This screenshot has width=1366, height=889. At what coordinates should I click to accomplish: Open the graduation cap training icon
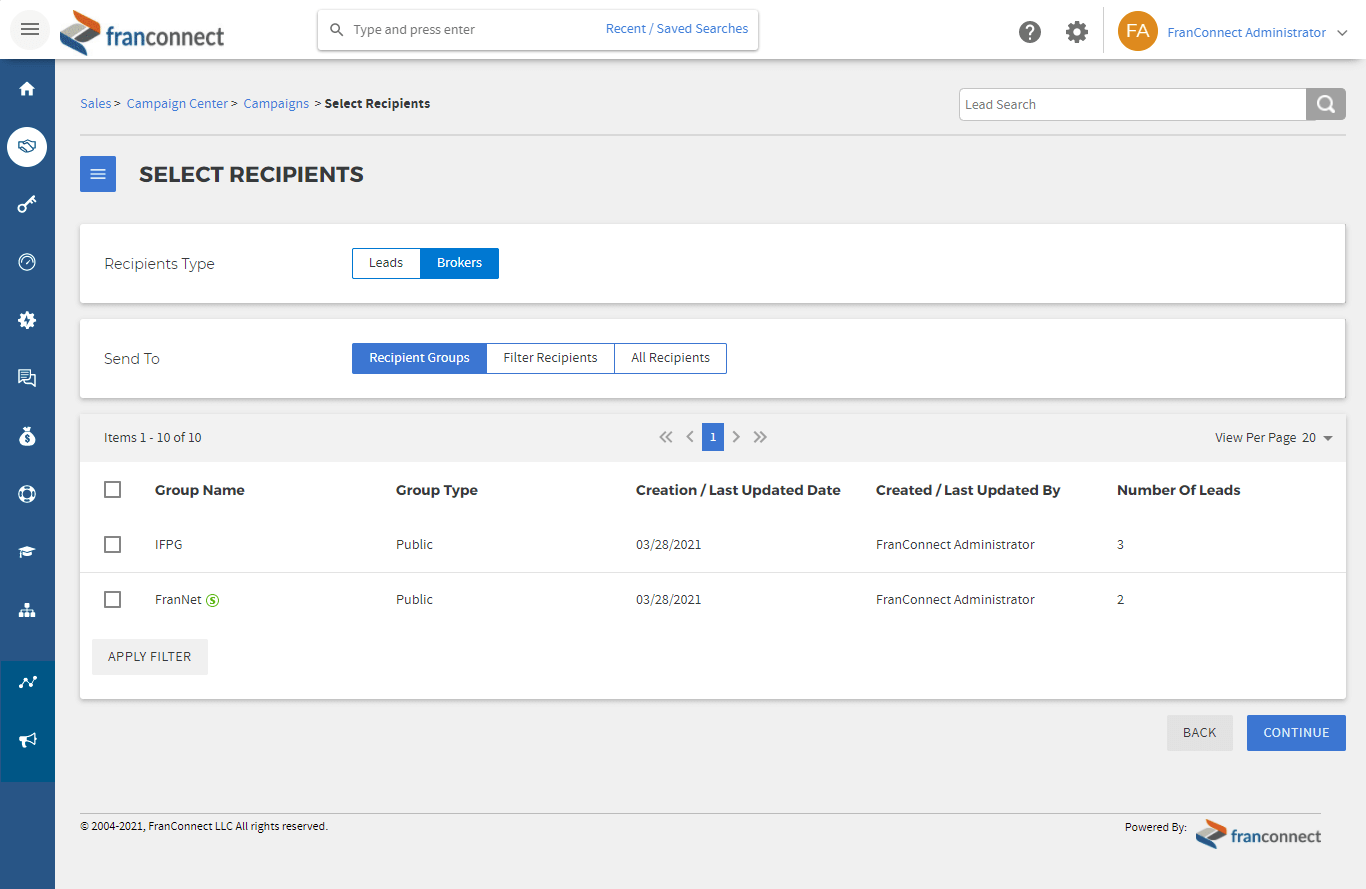click(x=27, y=552)
